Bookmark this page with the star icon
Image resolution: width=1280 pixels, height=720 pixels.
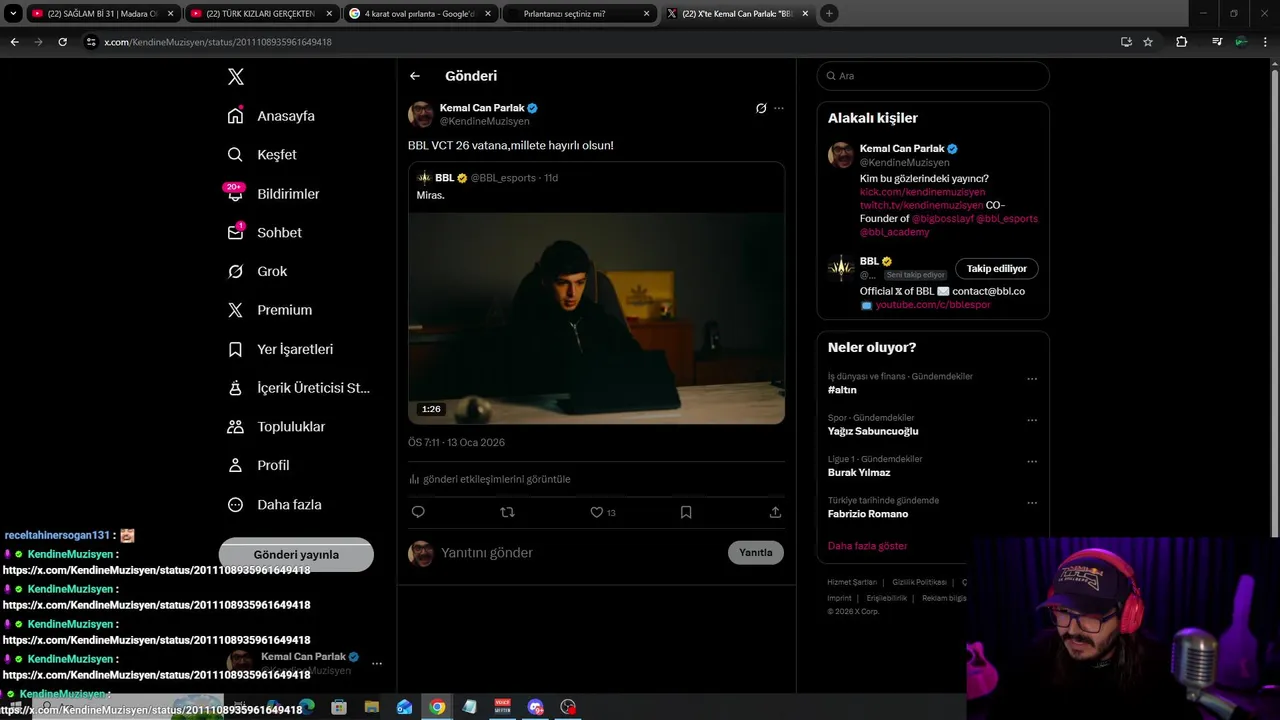click(x=1148, y=42)
